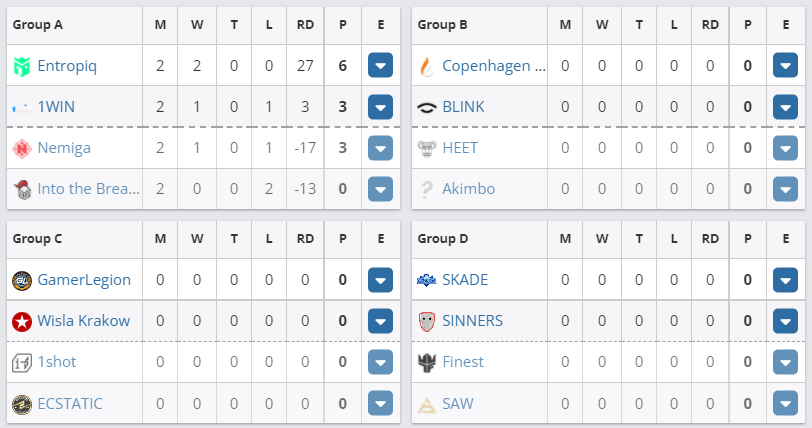
Task: Click the SAW team logo
Action: [427, 403]
